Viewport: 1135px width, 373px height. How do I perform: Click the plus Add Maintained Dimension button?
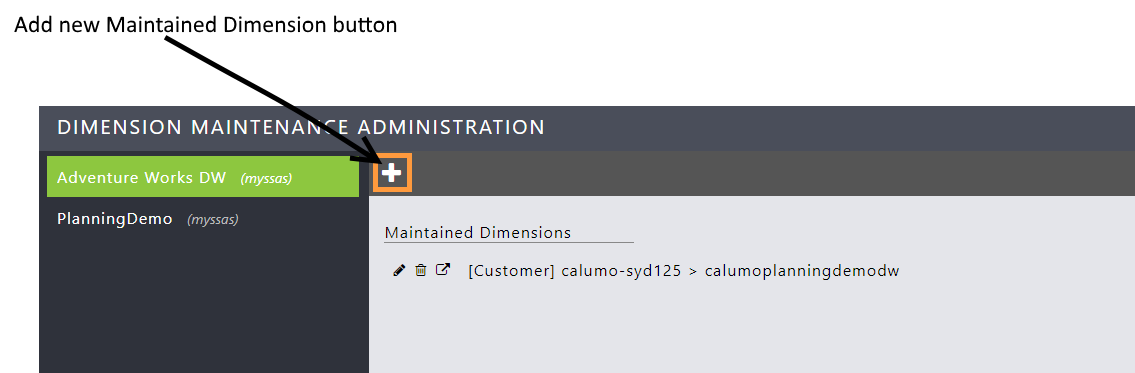392,172
